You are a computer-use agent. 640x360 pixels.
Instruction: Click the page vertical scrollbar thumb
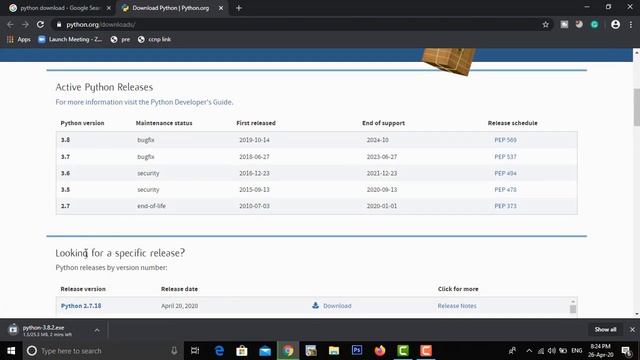click(636, 107)
